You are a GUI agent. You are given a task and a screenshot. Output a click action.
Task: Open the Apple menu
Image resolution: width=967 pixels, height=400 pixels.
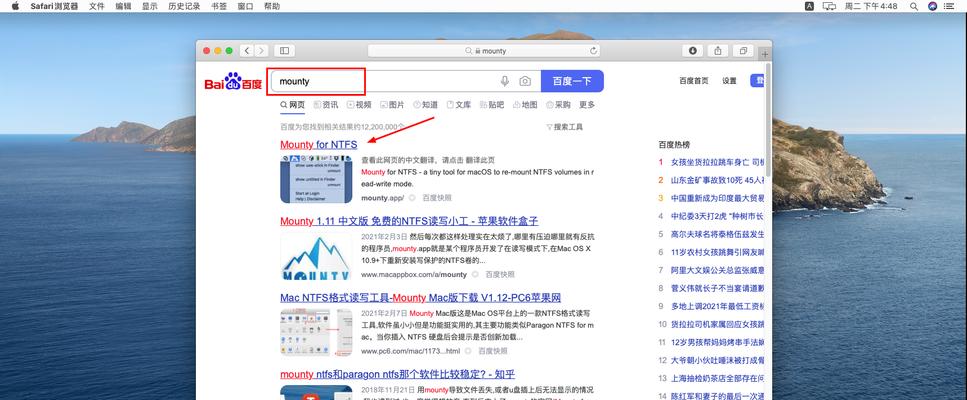(x=15, y=6)
